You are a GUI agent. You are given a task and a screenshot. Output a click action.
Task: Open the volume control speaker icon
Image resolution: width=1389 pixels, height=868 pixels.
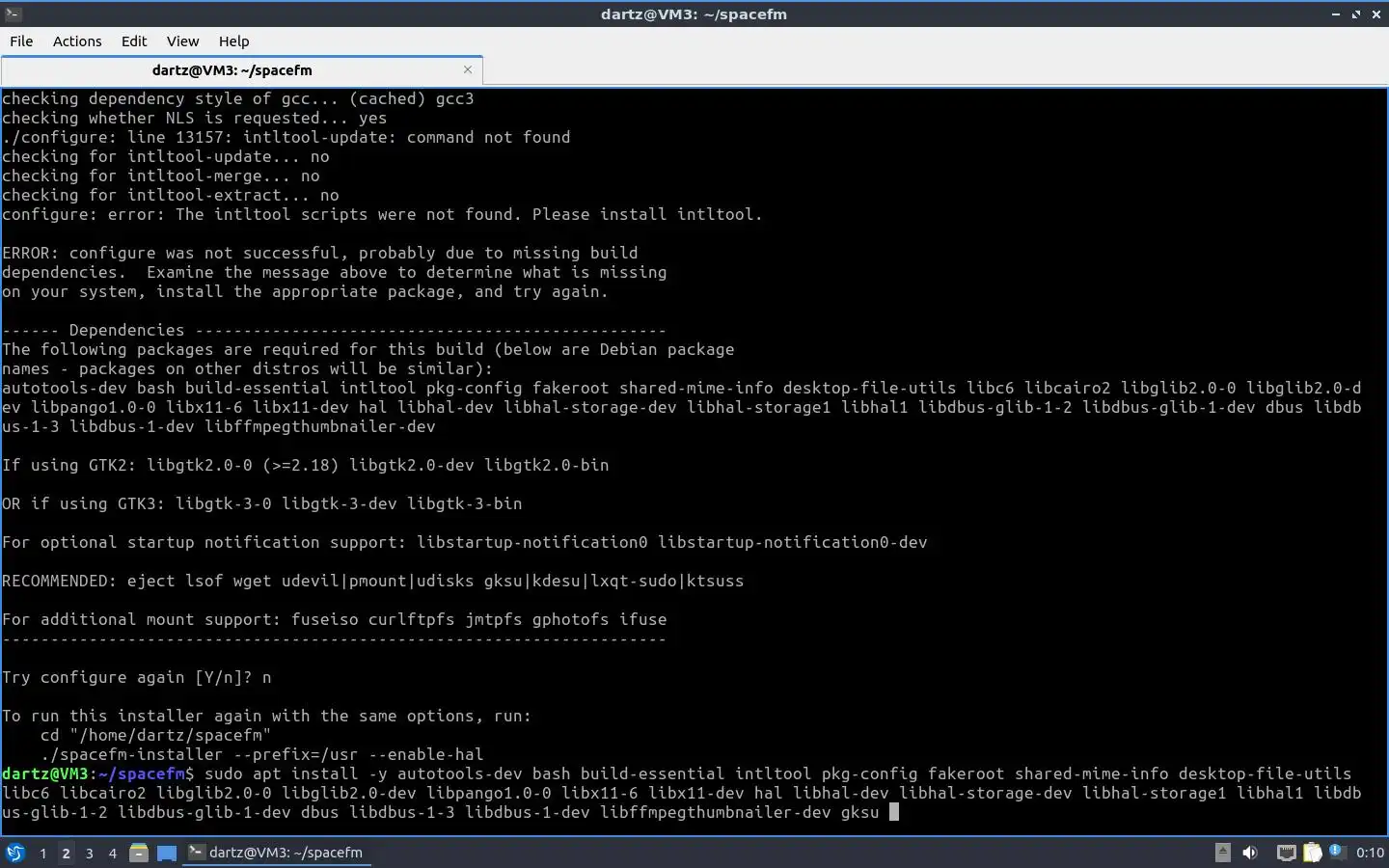click(x=1250, y=853)
